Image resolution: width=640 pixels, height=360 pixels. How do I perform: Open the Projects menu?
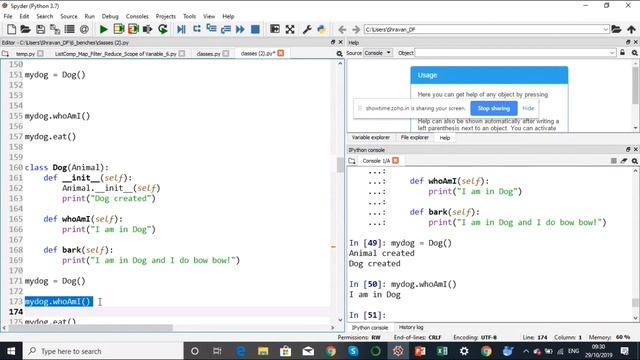tap(165, 16)
